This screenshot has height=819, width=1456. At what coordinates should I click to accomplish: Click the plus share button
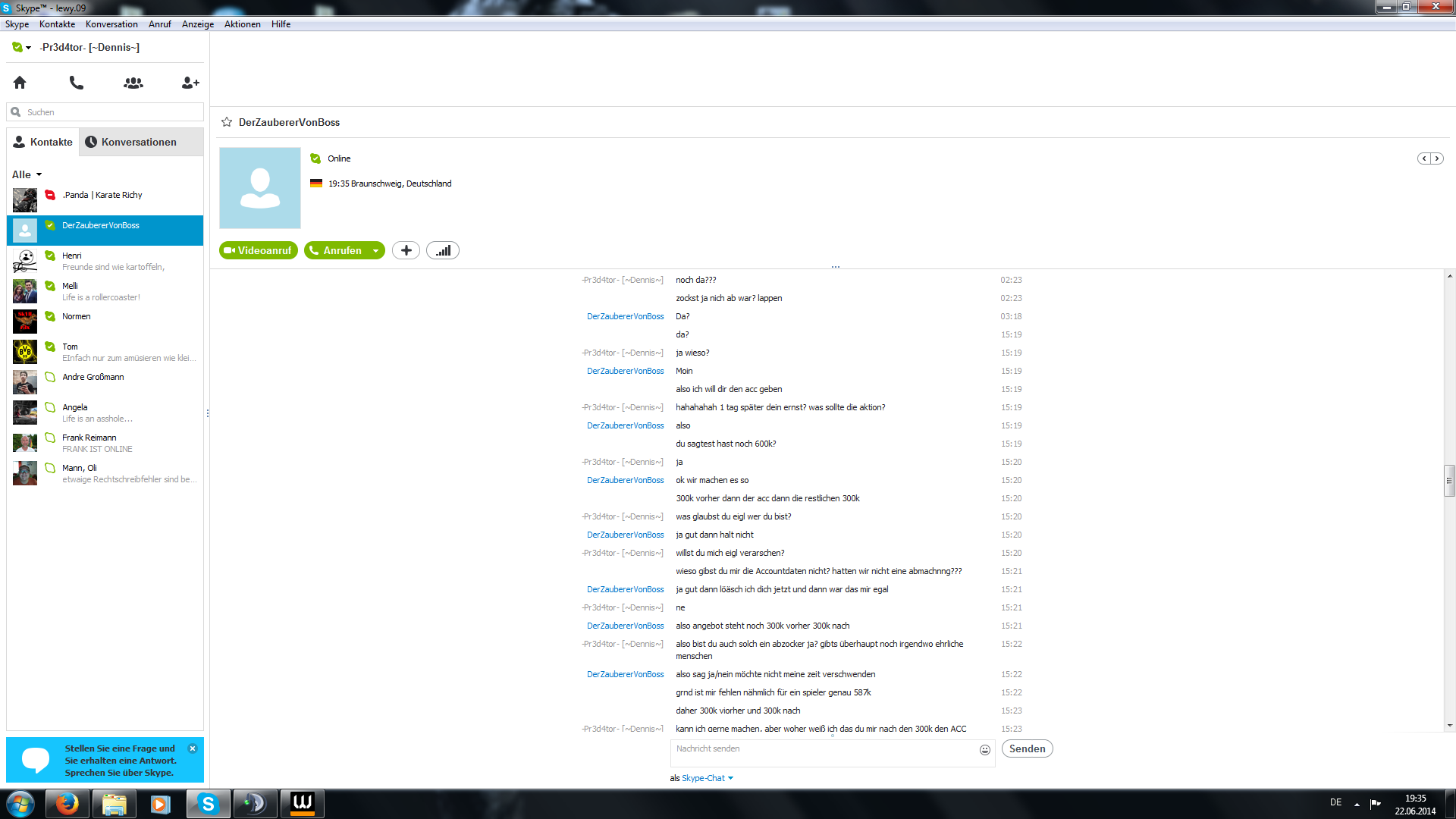click(406, 250)
